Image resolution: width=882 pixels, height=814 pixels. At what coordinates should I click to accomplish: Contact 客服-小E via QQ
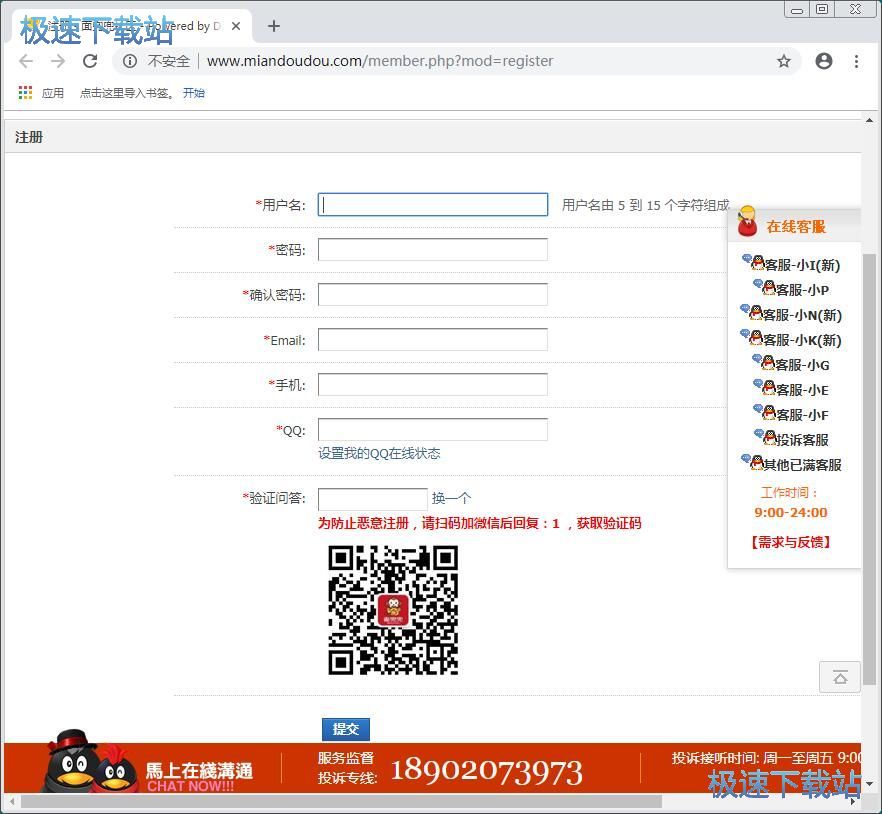tap(791, 389)
